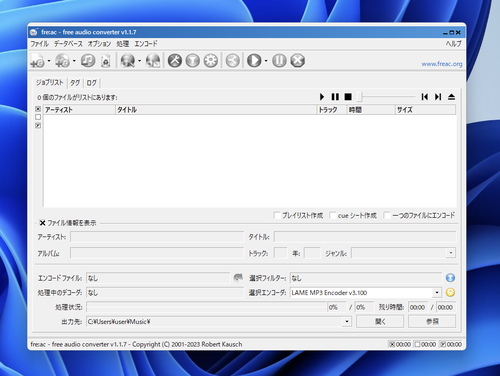500x376 pixels.
Task: Sort joblist by トラック column header
Action: click(331, 110)
